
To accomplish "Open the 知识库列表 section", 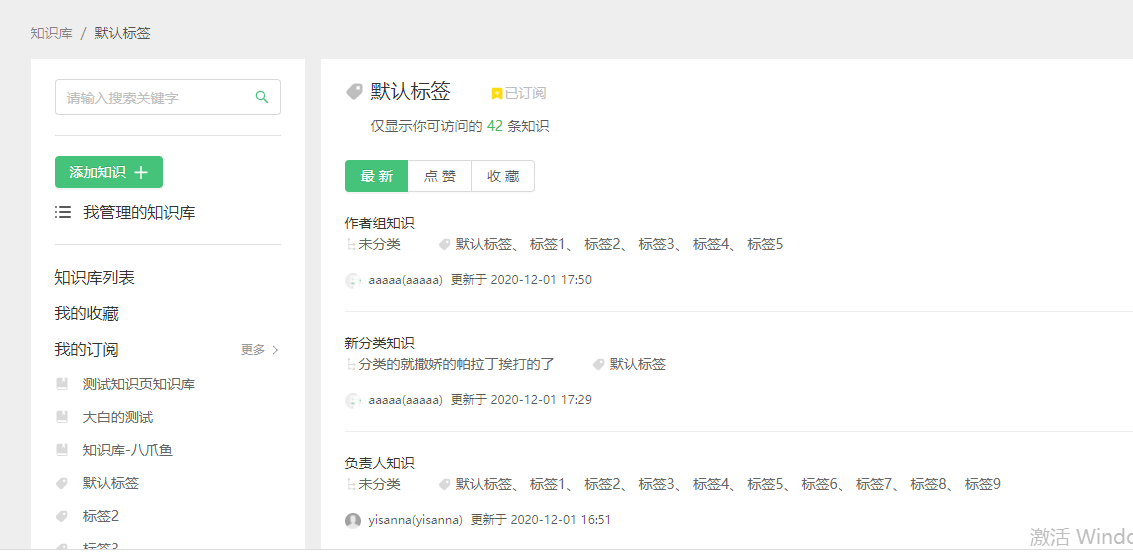I will pos(94,277).
